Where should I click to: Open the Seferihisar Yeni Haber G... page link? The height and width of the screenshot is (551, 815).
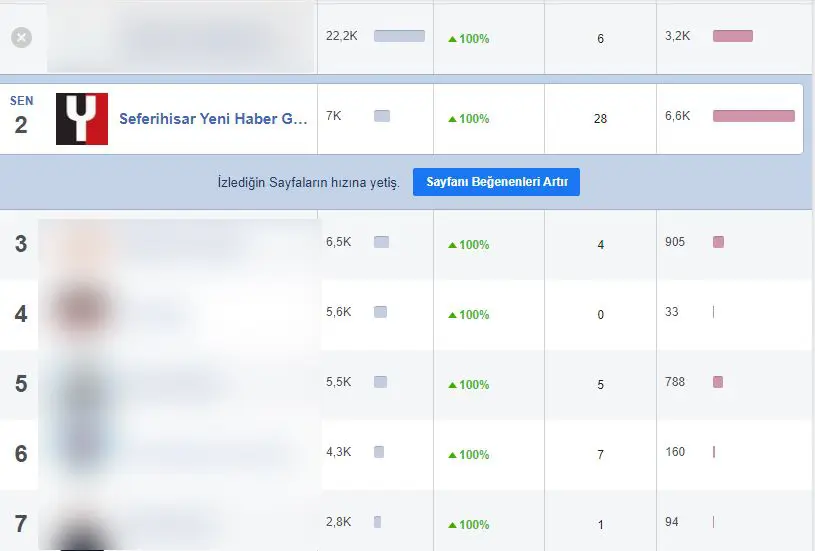coord(213,119)
